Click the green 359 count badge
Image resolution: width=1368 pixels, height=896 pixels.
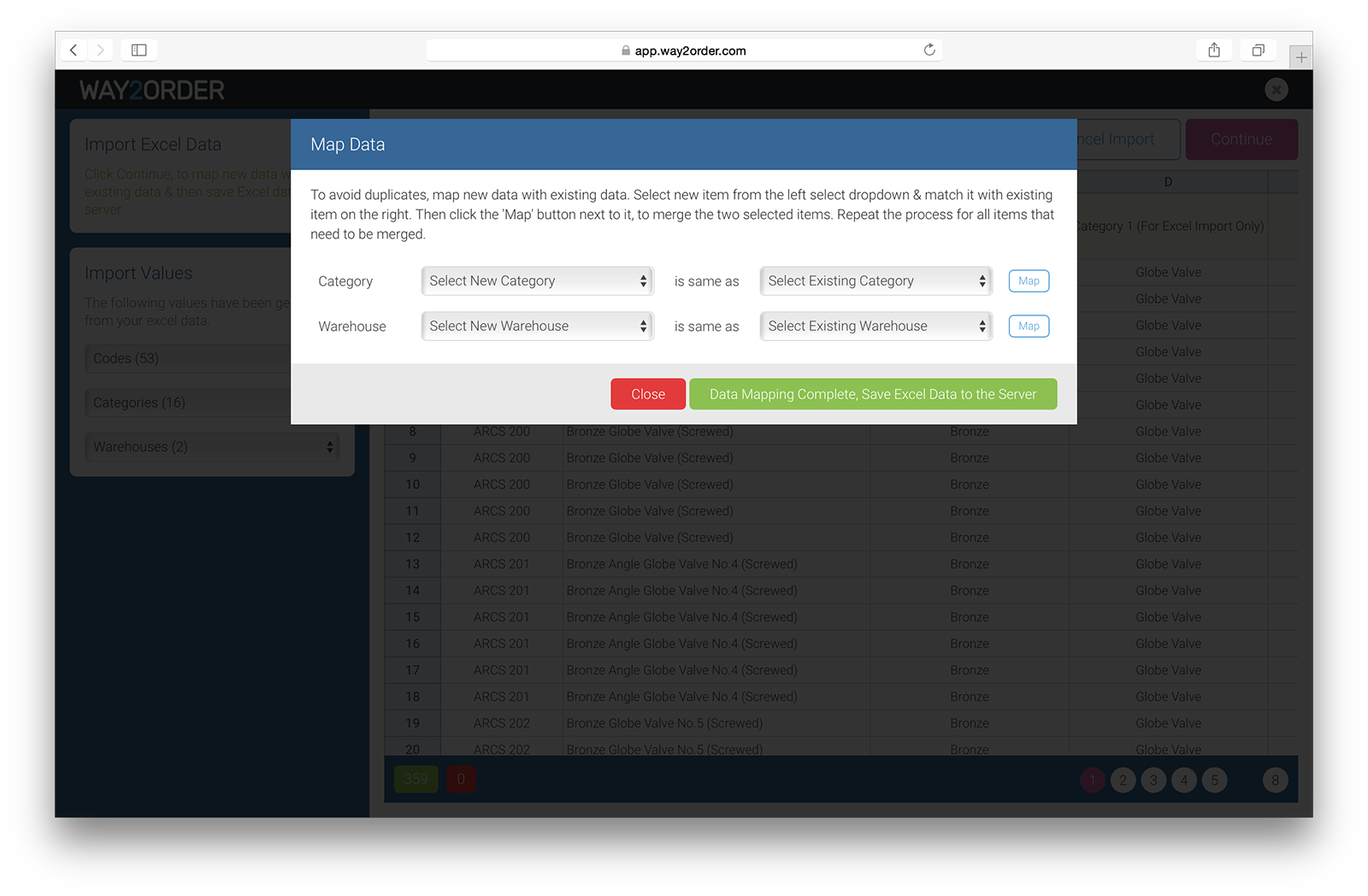[x=416, y=779]
